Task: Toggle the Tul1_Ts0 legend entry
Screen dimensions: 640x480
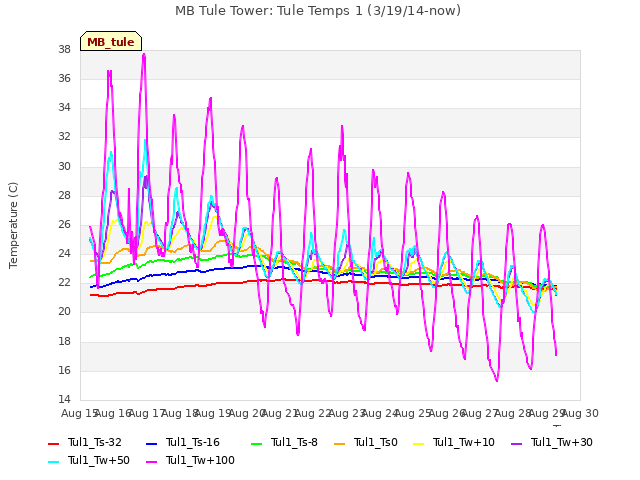Action: click(366, 442)
